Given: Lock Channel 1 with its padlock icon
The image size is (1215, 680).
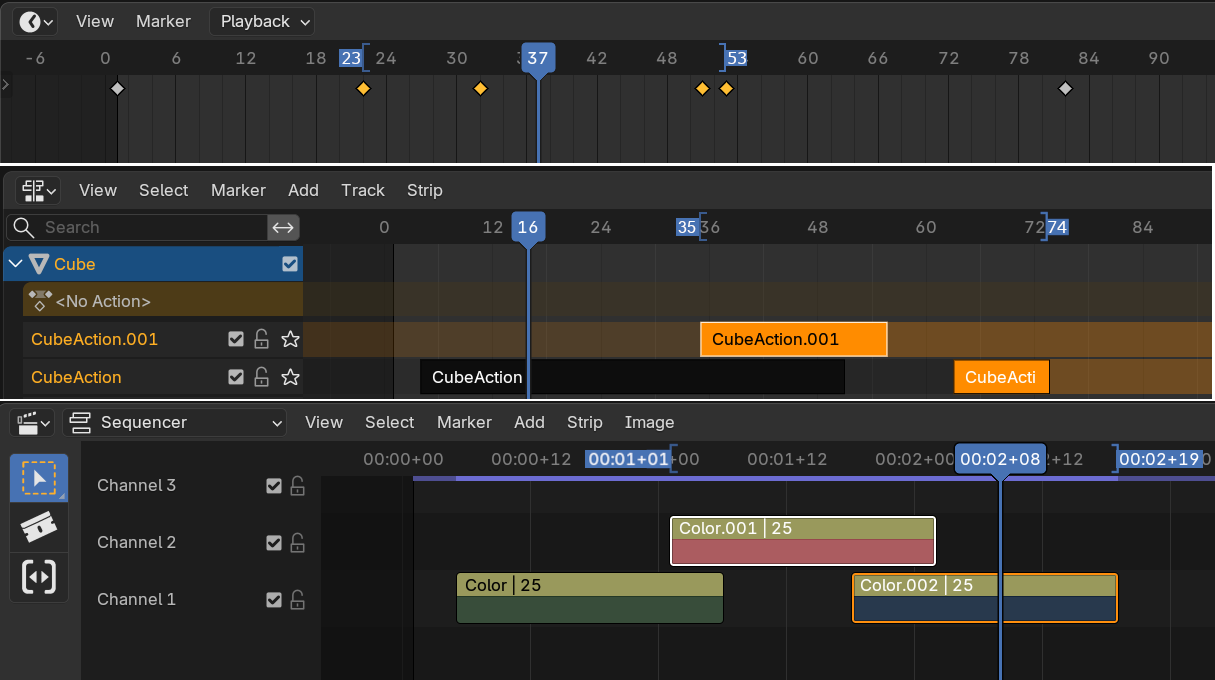Looking at the screenshot, I should point(297,600).
